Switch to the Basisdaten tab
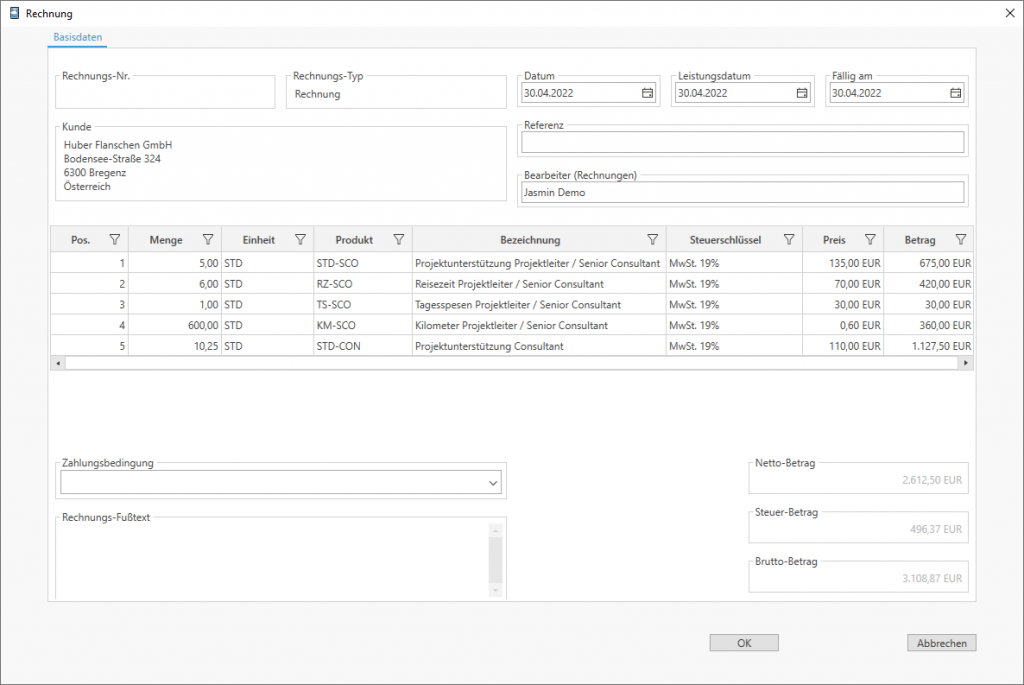Viewport: 1024px width, 685px height. click(78, 37)
